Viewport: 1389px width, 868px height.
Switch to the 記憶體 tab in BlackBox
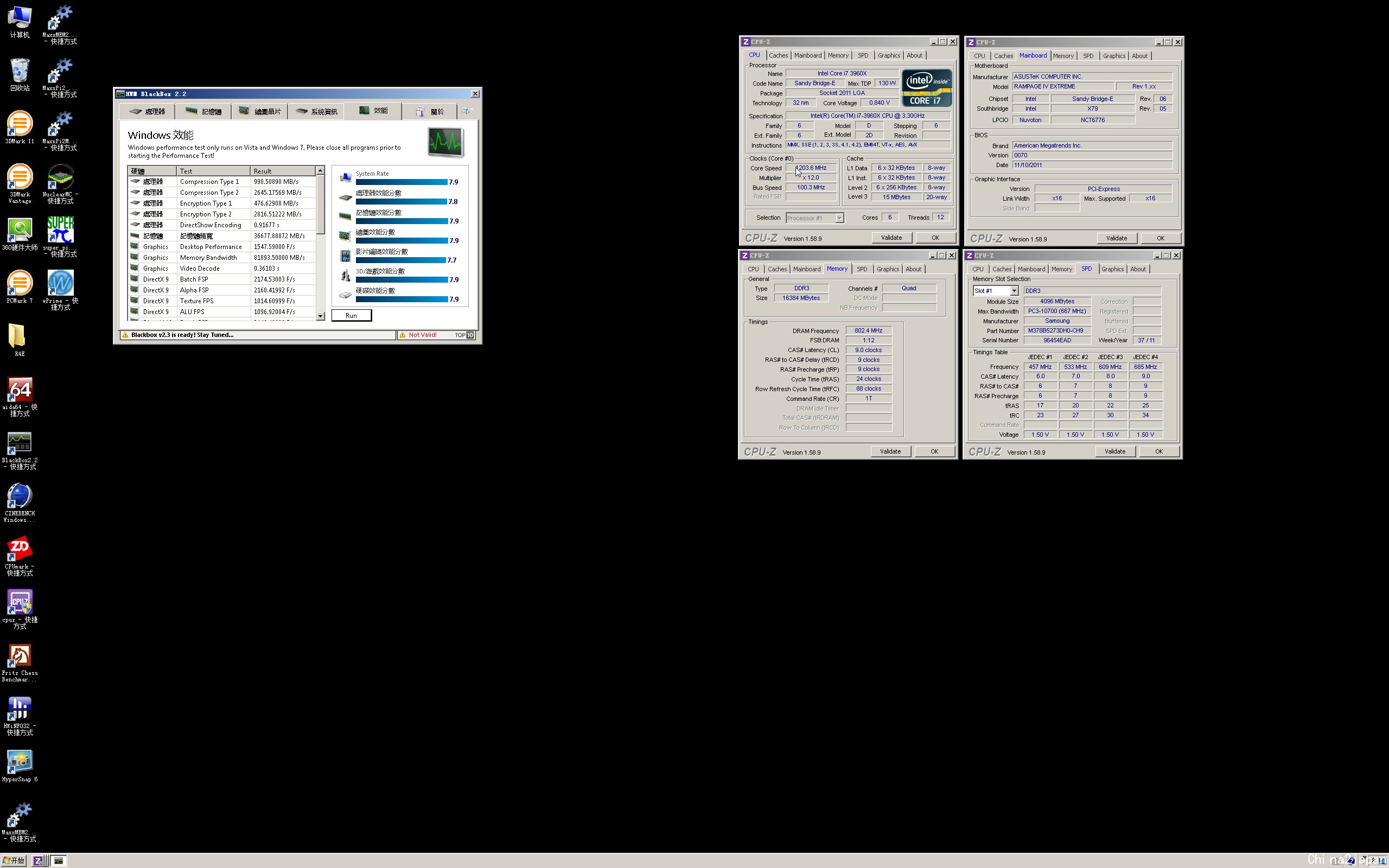click(203, 111)
